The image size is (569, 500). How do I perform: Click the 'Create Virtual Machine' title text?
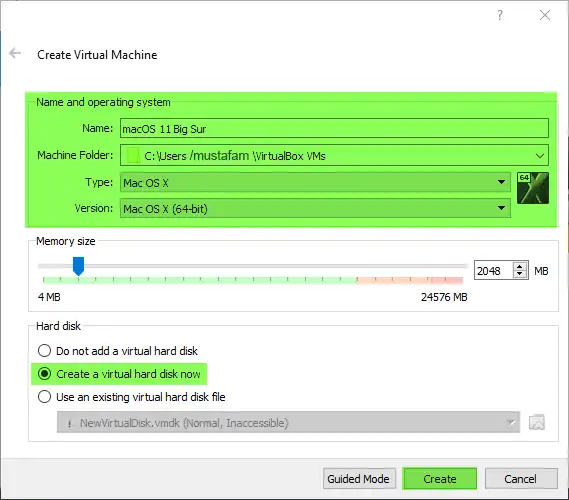coord(97,55)
